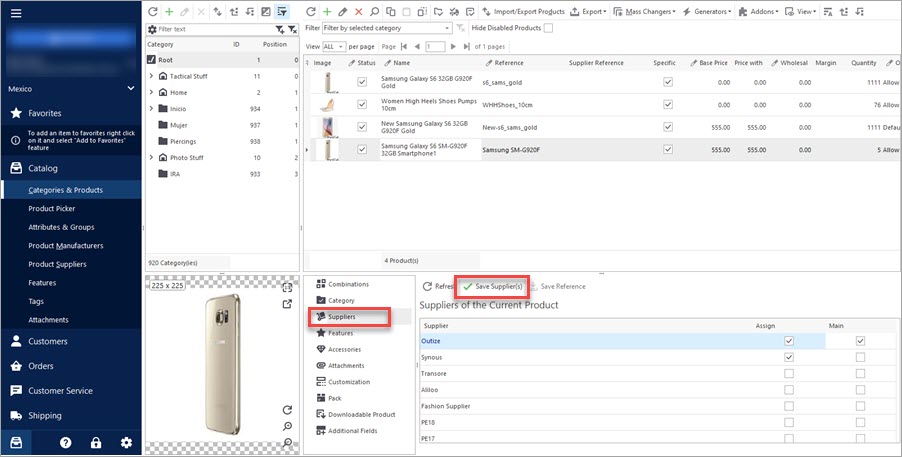
Task: Open filter settings gear icon
Action: 152,29
